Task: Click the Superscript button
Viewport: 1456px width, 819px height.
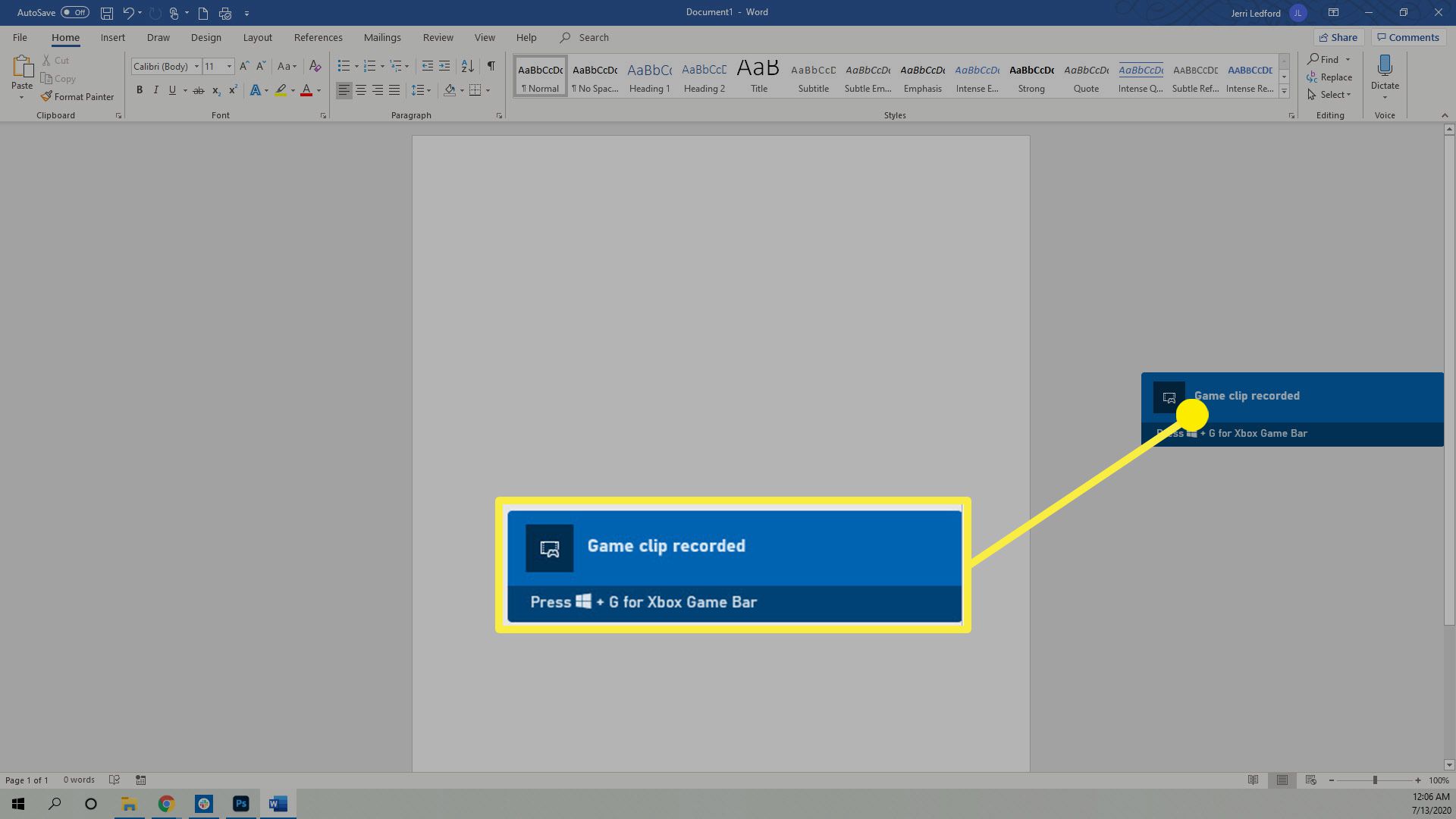Action: pyautogui.click(x=233, y=90)
